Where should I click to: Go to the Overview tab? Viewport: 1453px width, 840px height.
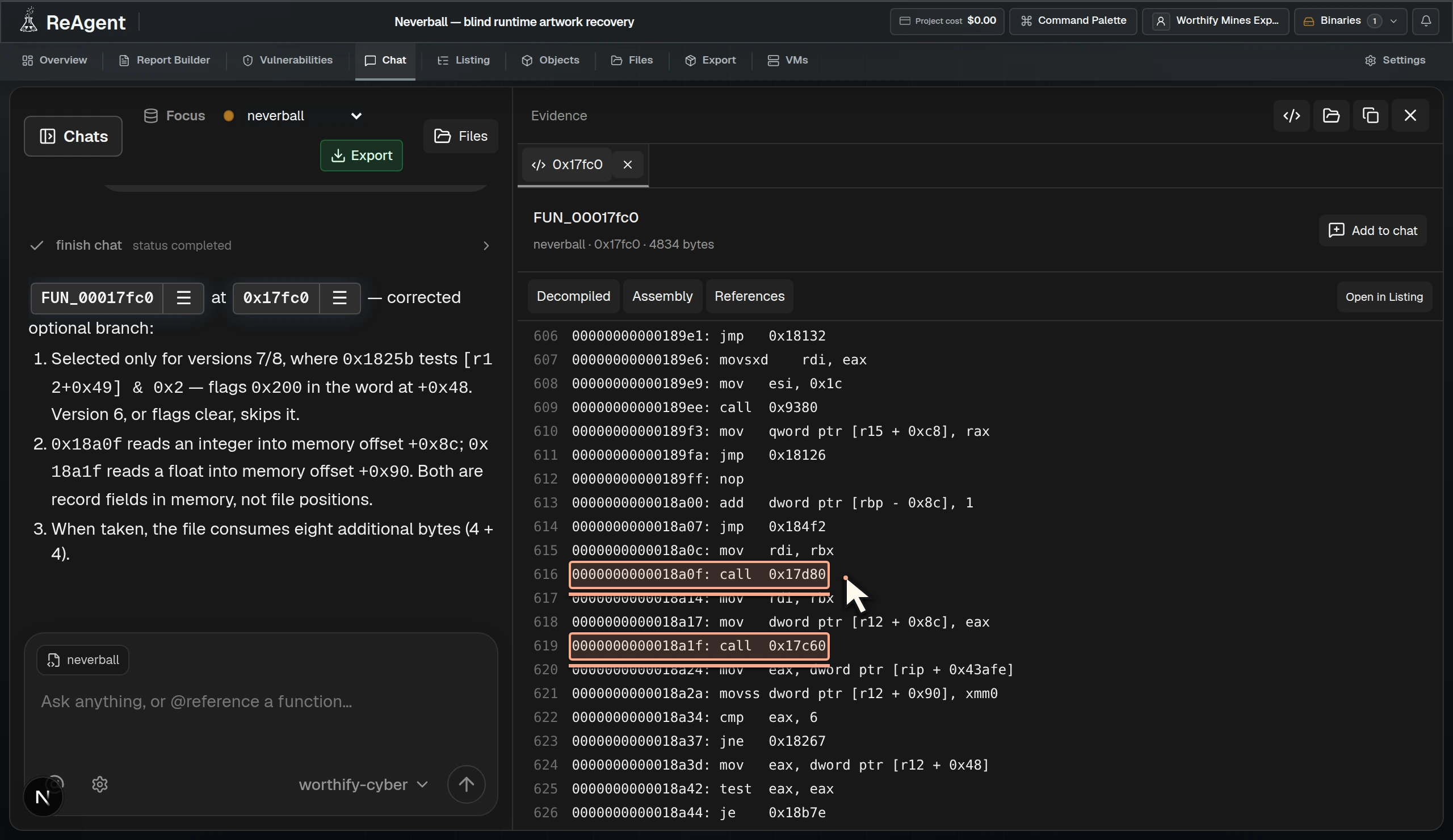click(x=55, y=60)
